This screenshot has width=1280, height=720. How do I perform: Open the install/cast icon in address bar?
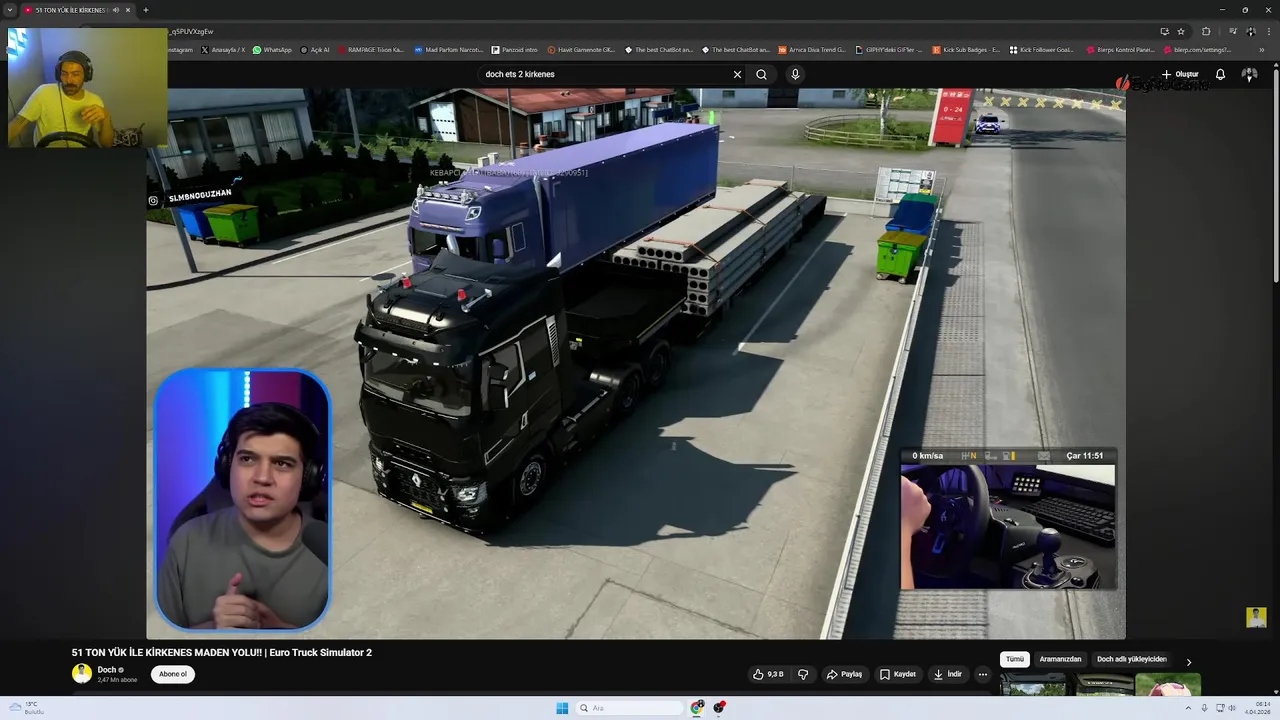pyautogui.click(x=1164, y=31)
